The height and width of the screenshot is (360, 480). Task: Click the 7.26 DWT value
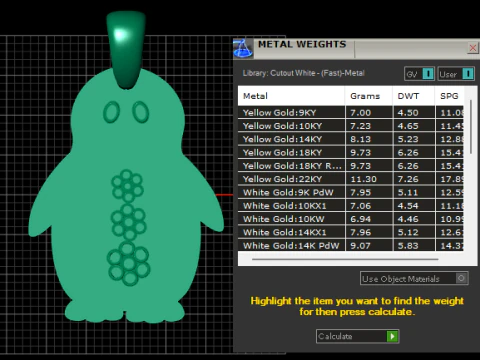408,179
